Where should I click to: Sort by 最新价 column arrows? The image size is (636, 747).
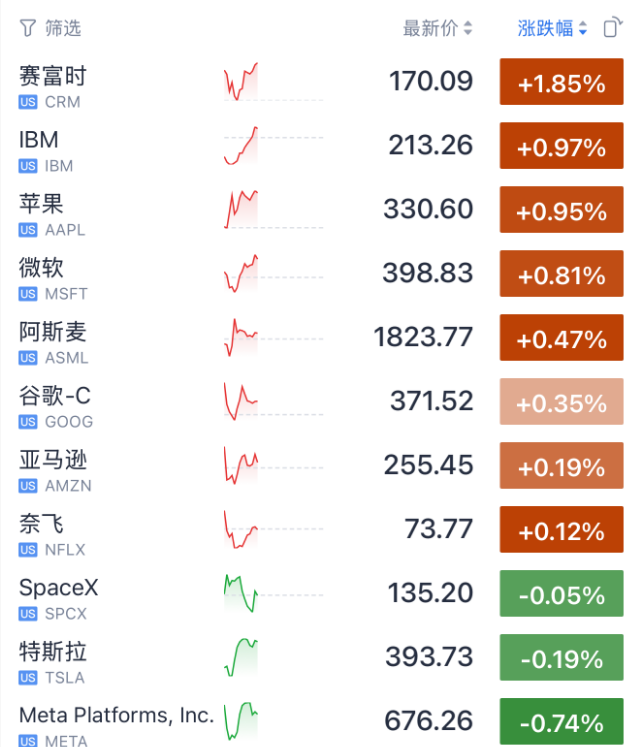pos(468,28)
